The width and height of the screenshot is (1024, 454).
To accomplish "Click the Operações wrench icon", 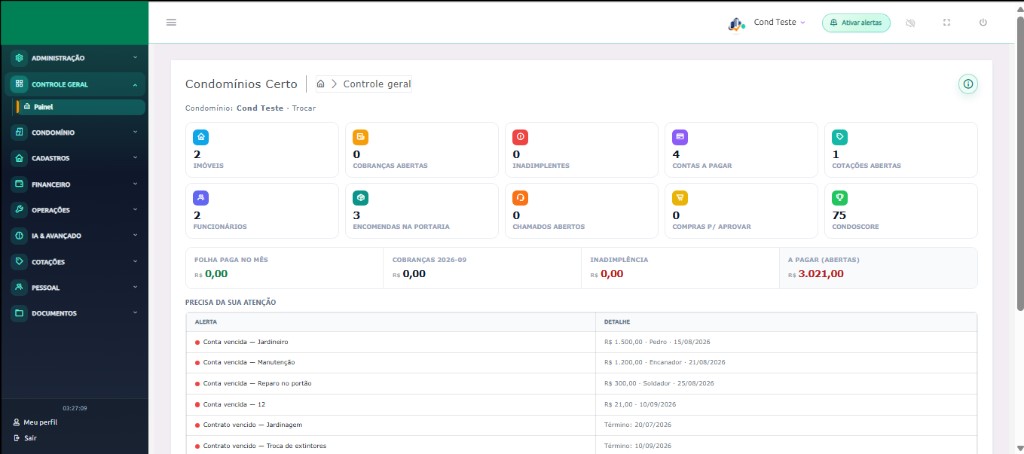I will (x=19, y=210).
